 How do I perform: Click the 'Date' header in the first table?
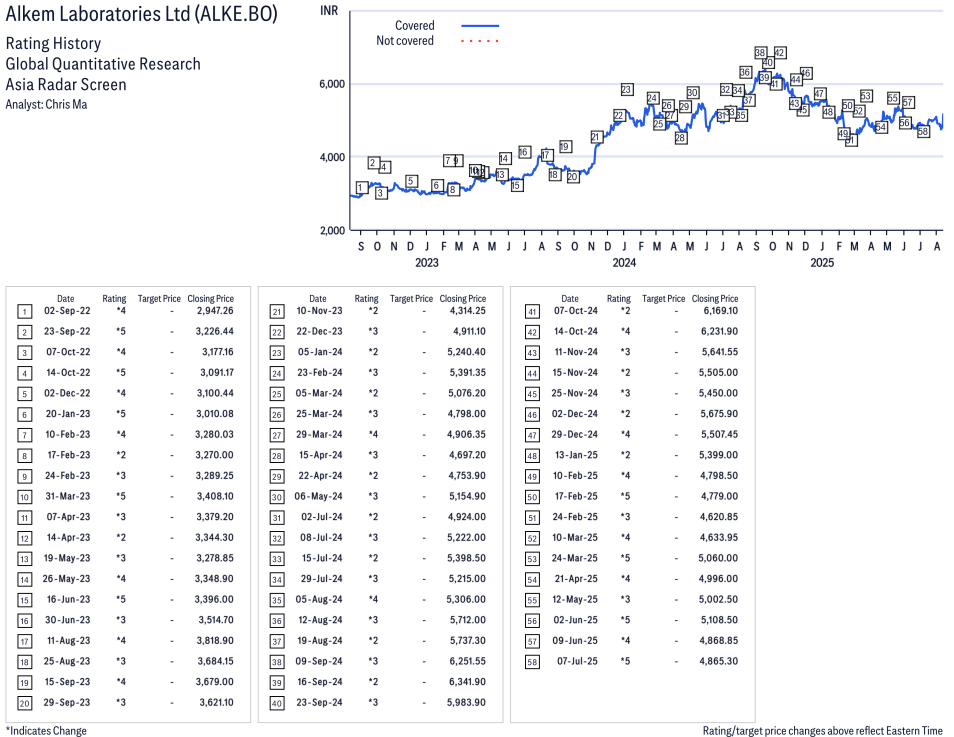66,299
